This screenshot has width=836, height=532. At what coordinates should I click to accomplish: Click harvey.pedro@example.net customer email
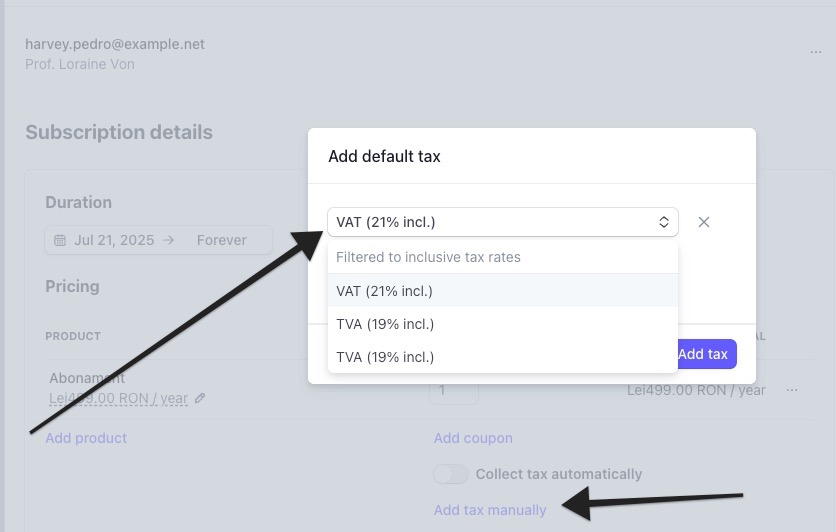(x=115, y=44)
